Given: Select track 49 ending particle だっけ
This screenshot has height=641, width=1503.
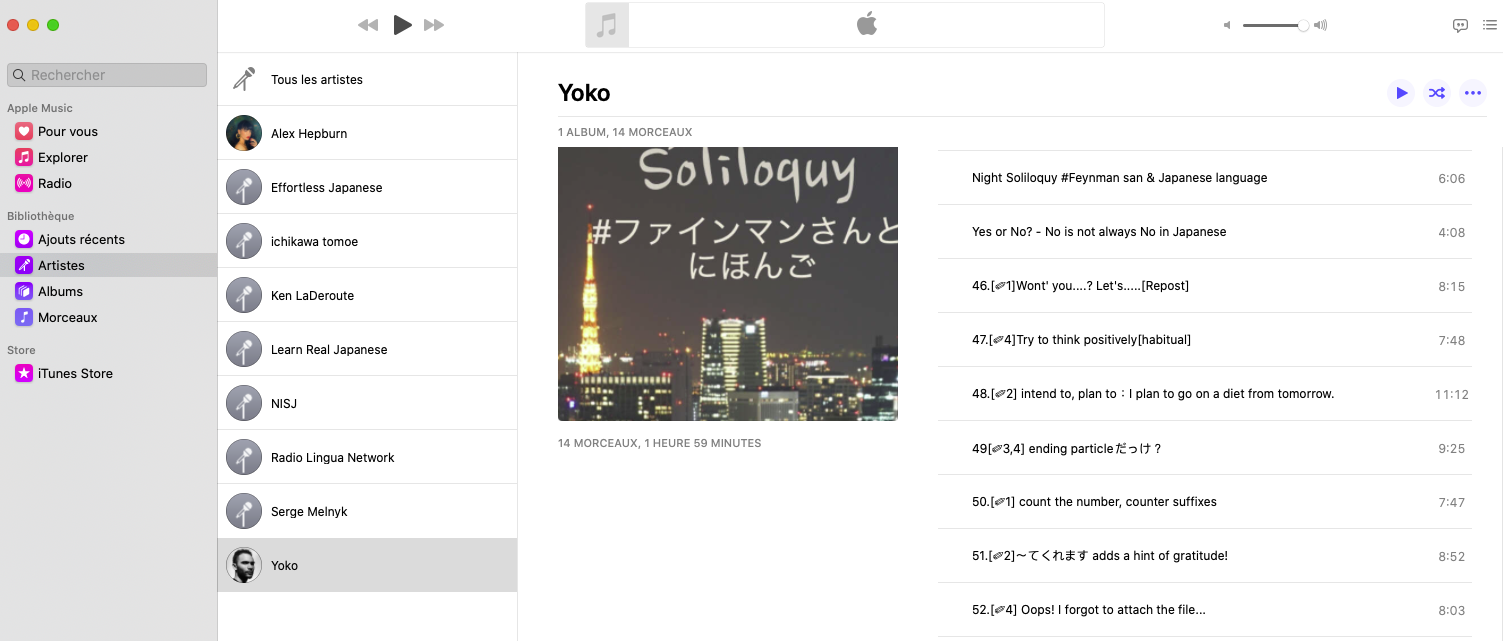Looking at the screenshot, I should tap(1205, 448).
